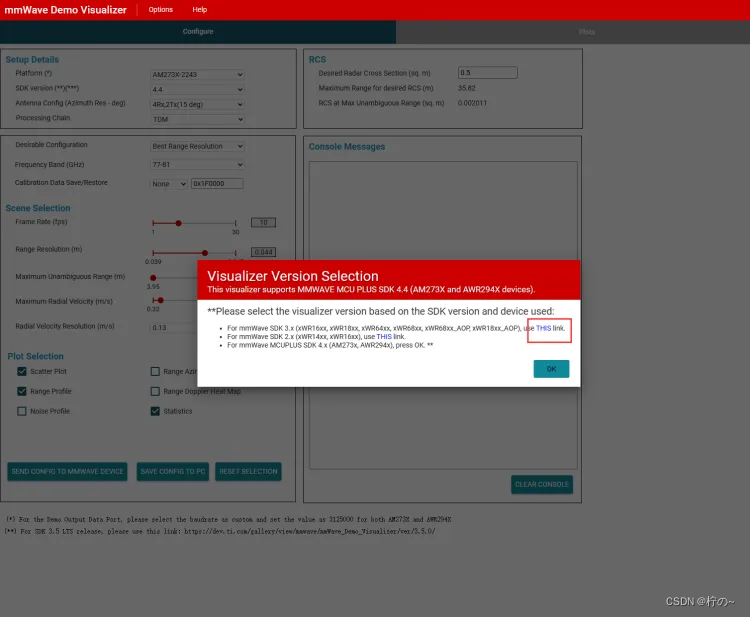750x617 pixels.
Task: Uncheck the Scatter Plot checkbox
Action: coord(22,371)
